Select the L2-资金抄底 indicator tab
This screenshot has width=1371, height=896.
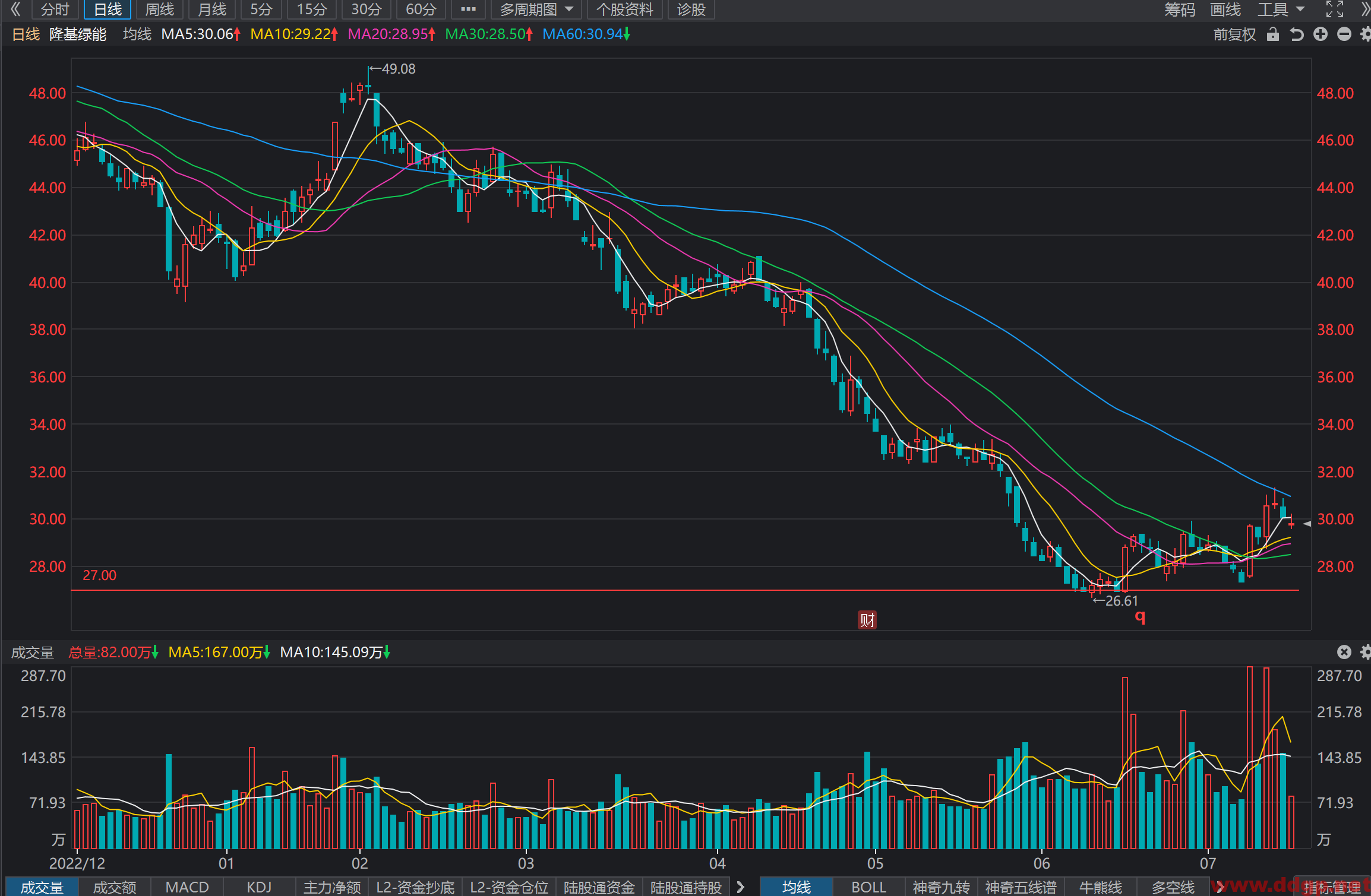pos(415,887)
